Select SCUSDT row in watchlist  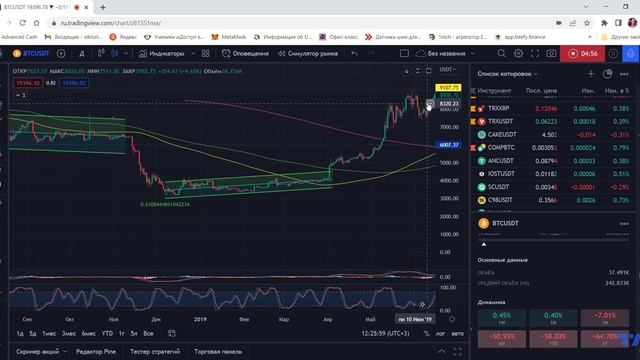pos(552,187)
